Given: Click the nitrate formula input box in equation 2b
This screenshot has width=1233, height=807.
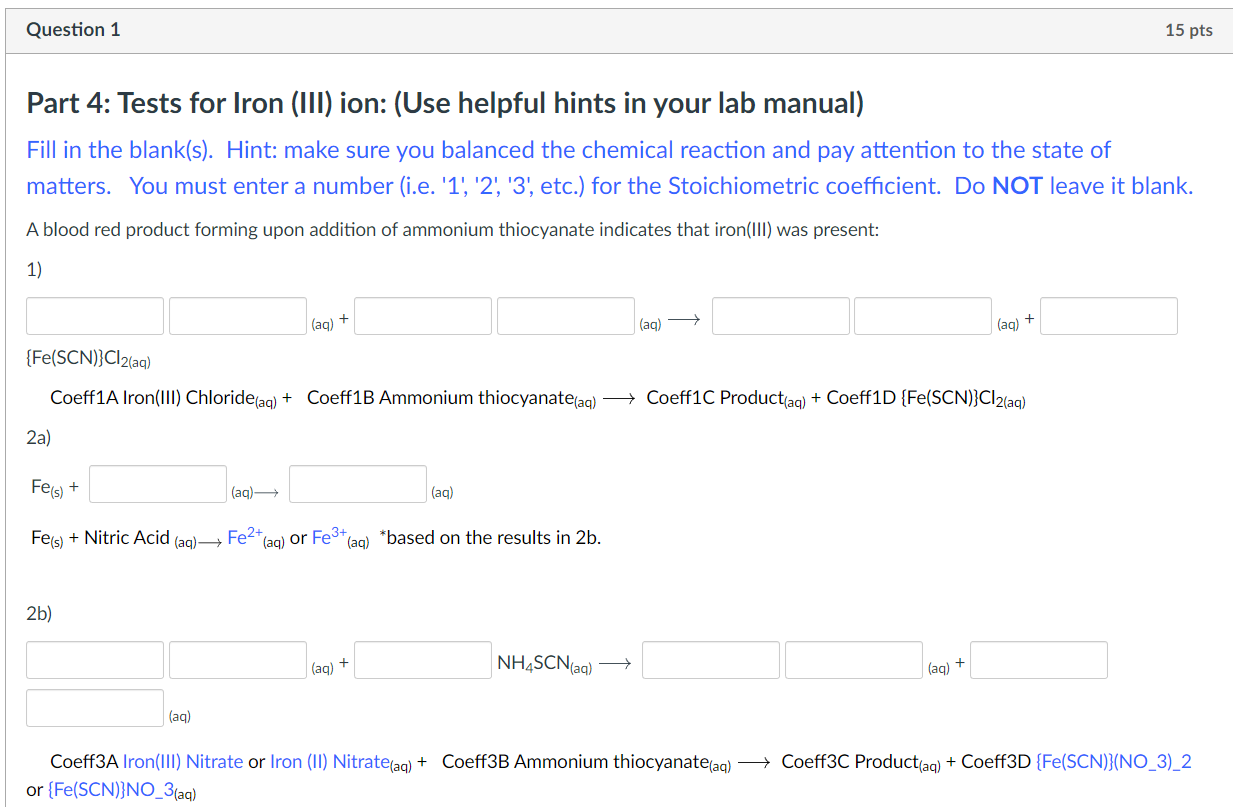Looking at the screenshot, I should click(x=237, y=659).
